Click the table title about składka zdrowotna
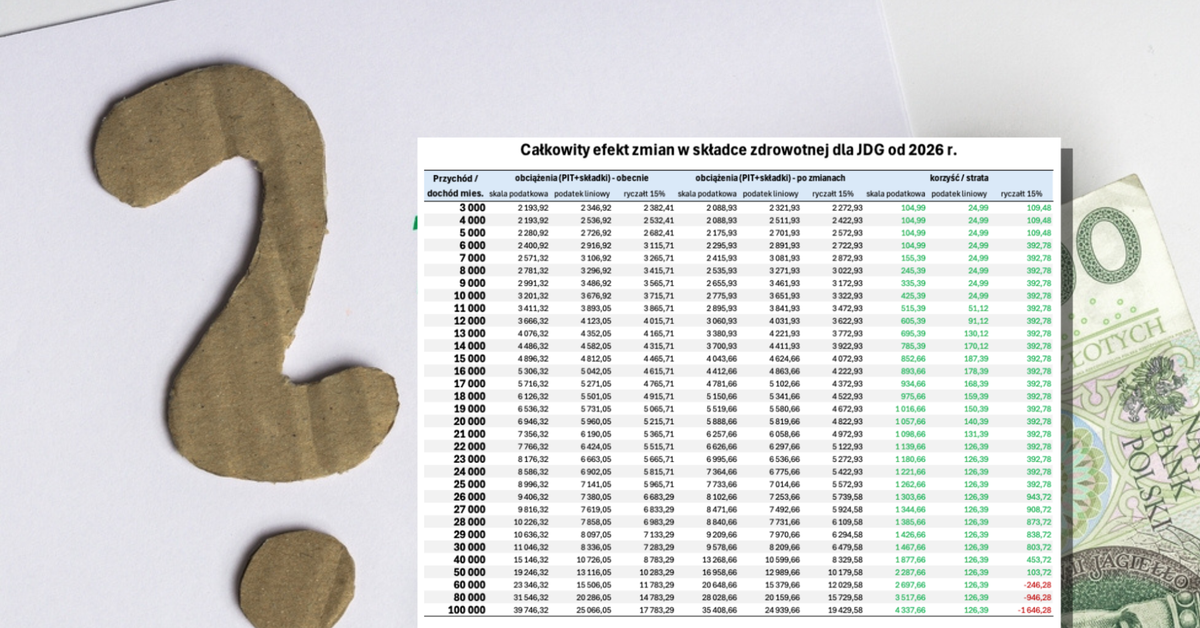Viewport: 1200px width, 628px height. 739,150
